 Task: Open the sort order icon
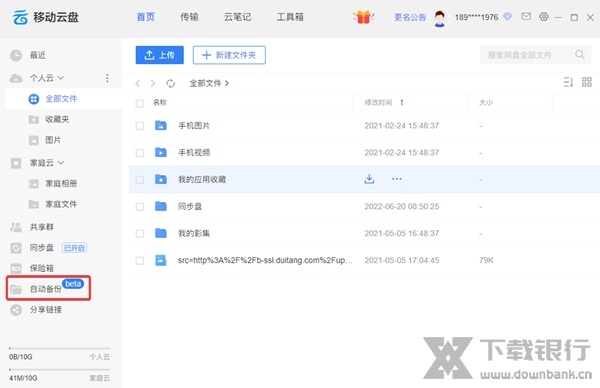[568, 82]
